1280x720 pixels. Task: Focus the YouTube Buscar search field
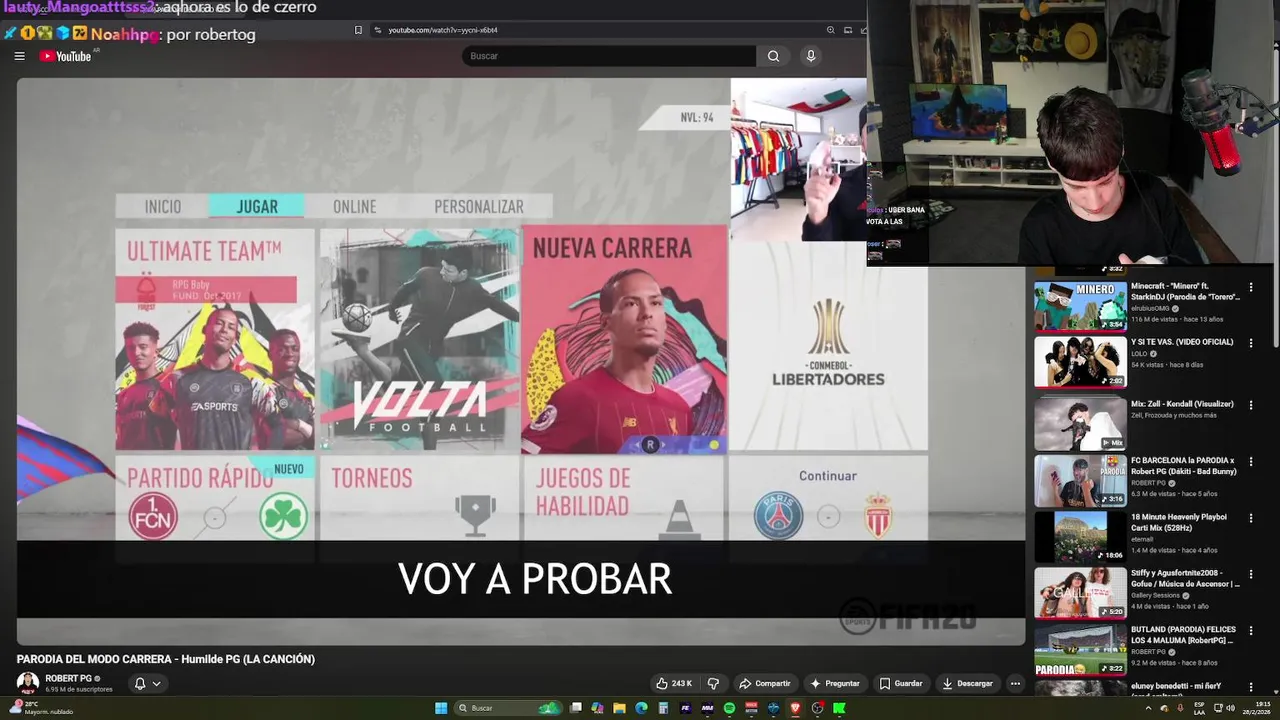[x=609, y=56]
